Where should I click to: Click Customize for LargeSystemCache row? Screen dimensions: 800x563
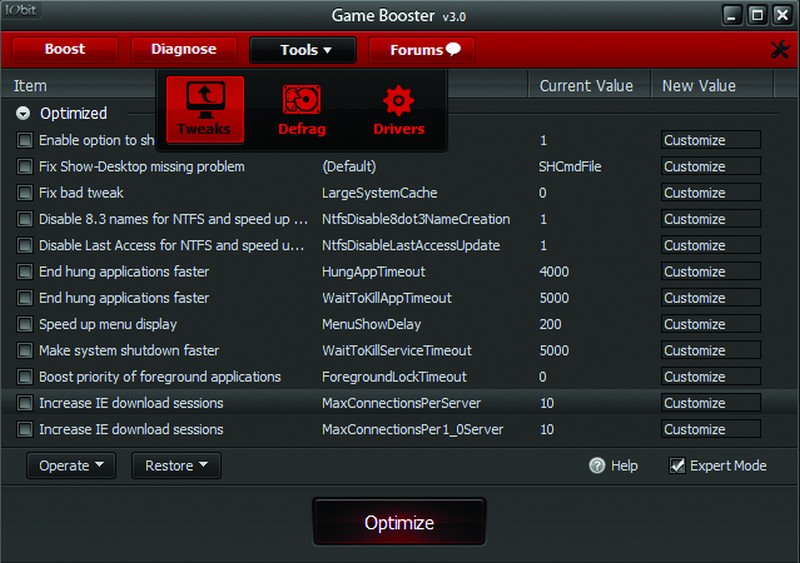[x=711, y=192]
